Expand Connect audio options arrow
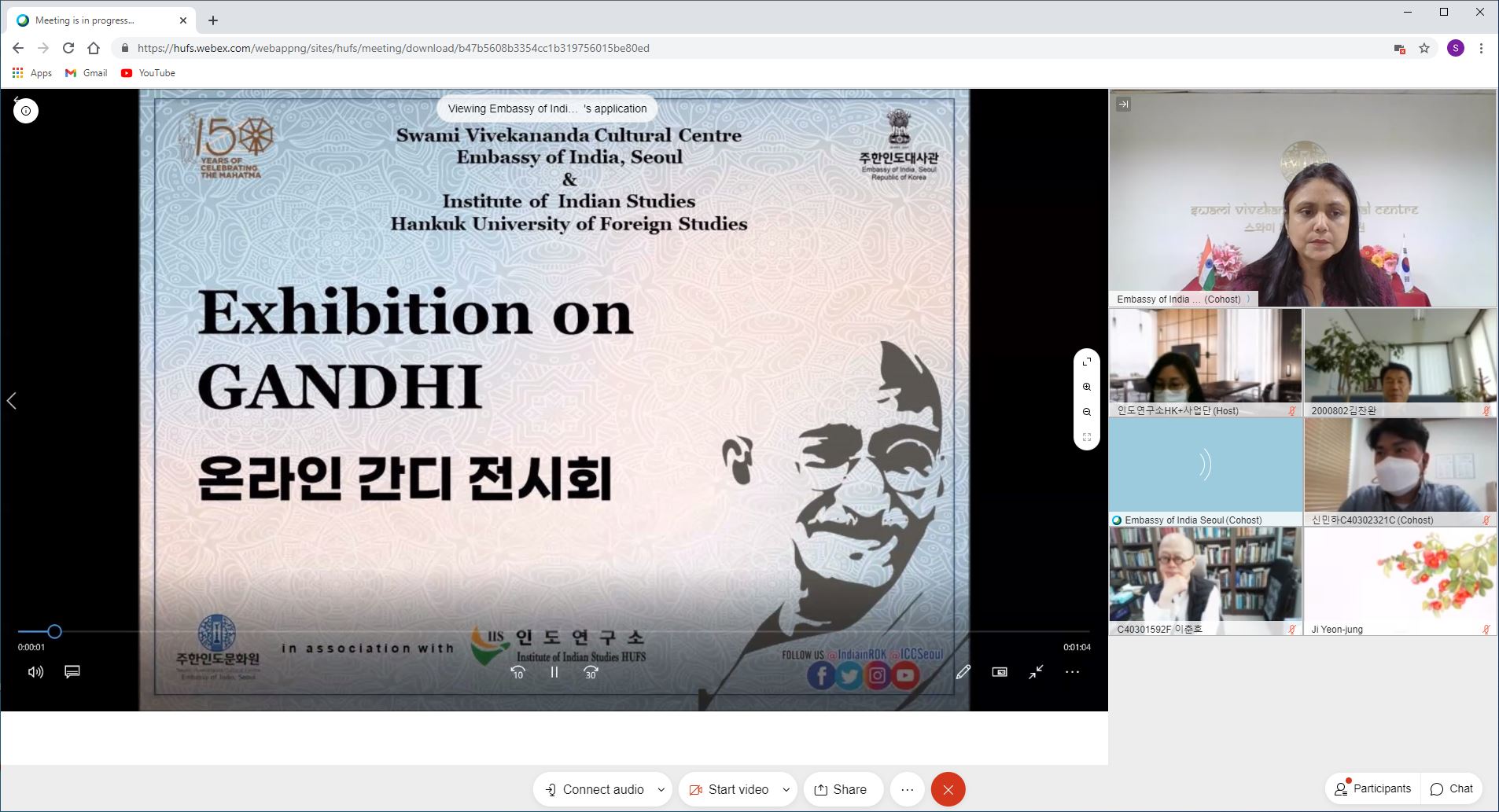 coord(661,790)
